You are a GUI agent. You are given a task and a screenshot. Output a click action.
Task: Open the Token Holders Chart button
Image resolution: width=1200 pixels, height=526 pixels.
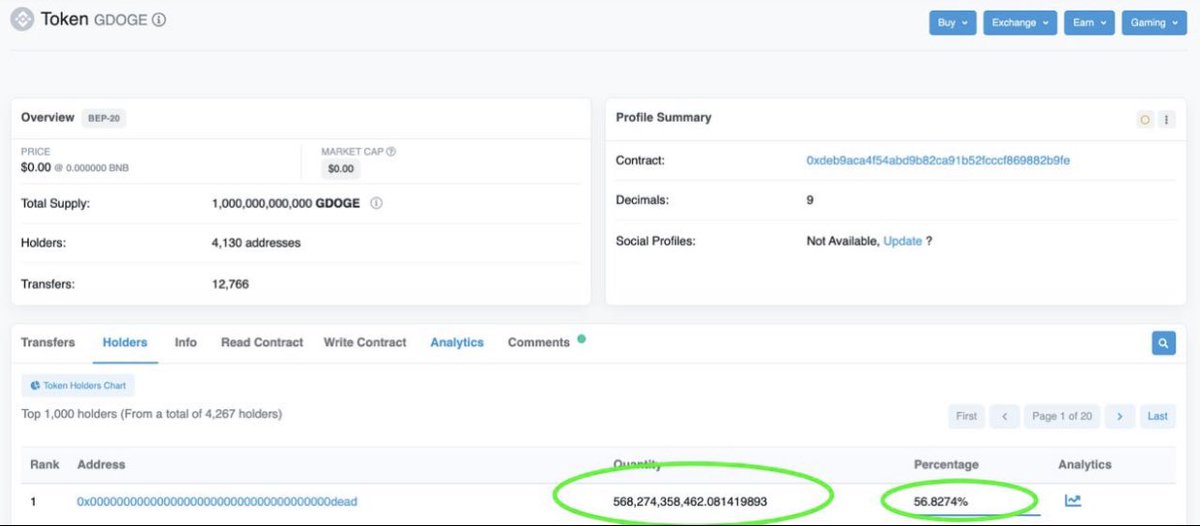tap(78, 385)
